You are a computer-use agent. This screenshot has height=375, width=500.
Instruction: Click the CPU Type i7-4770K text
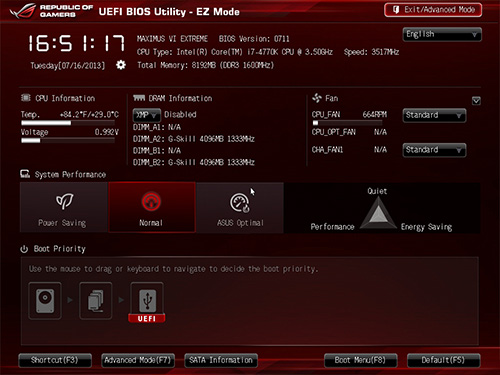click(x=235, y=52)
